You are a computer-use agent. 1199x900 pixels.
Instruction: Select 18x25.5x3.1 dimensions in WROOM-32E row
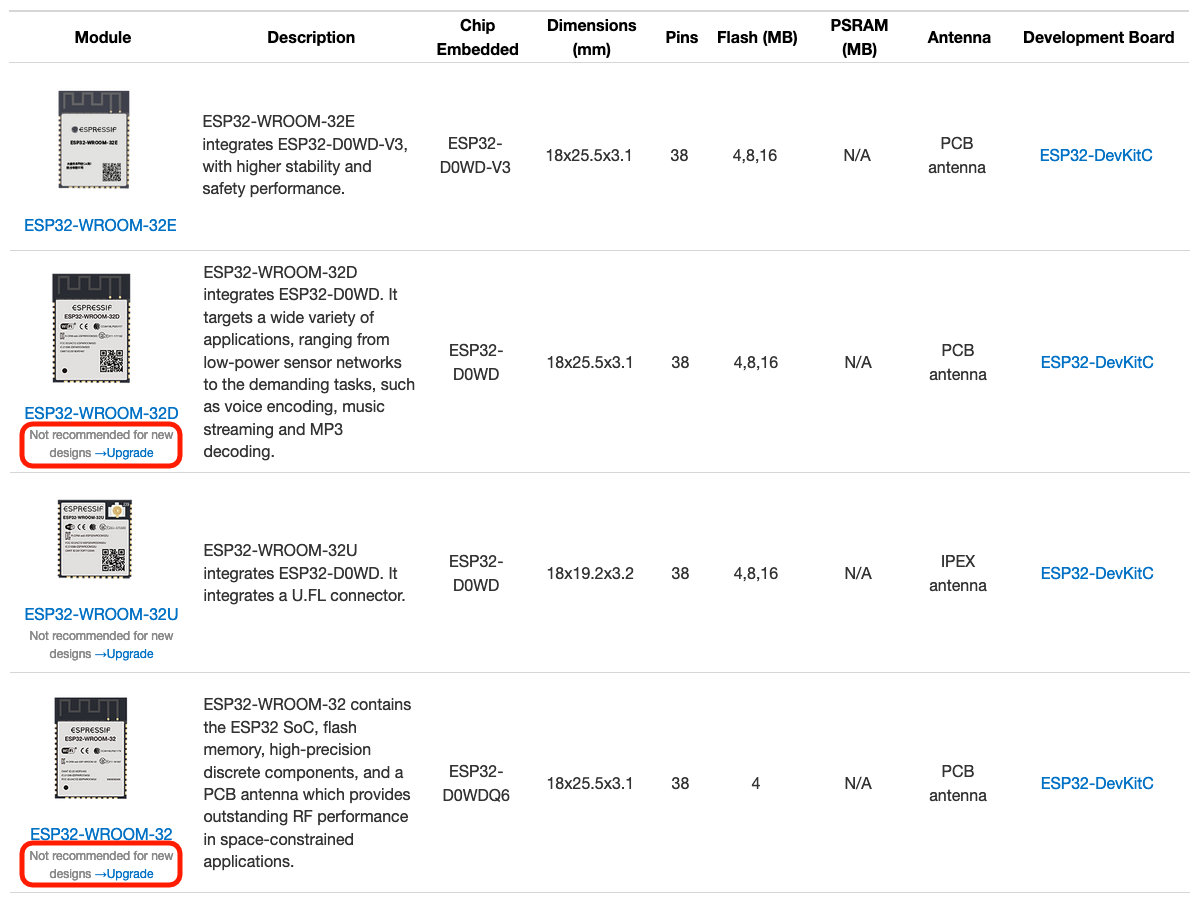589,155
